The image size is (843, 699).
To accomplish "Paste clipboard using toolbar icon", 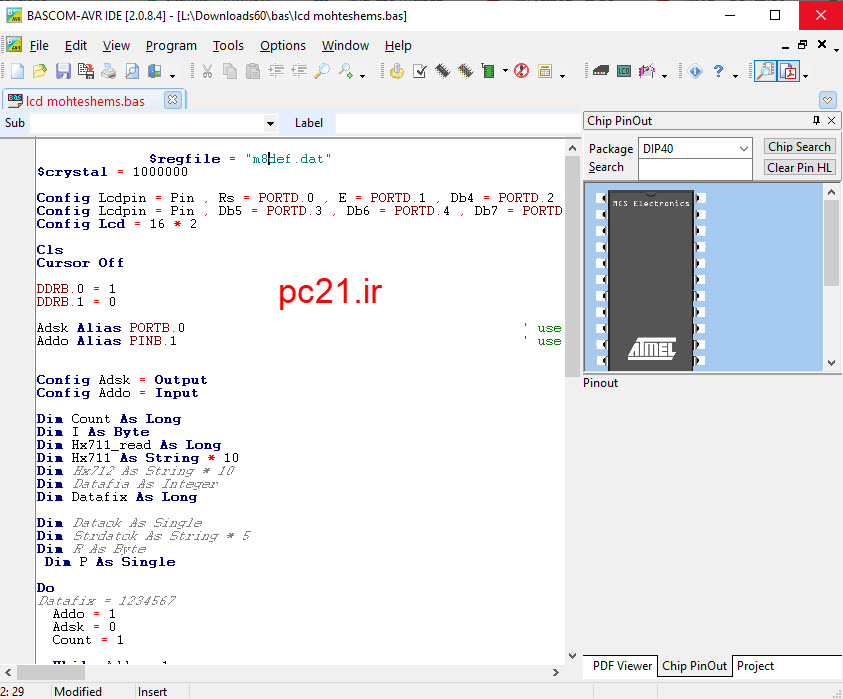I will (253, 71).
